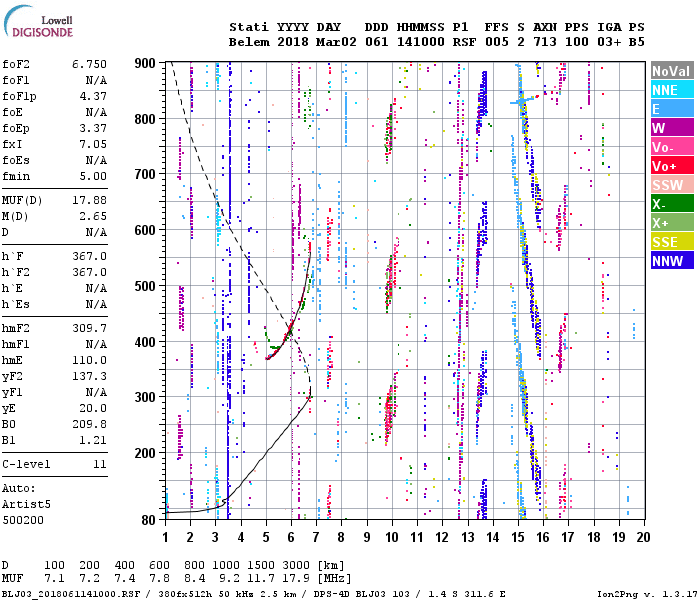Click the fmin value 5.00

click(x=93, y=176)
